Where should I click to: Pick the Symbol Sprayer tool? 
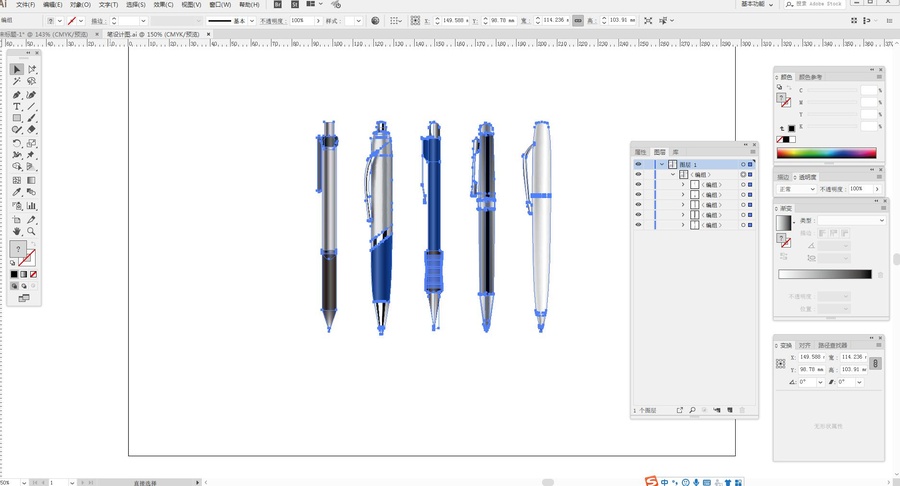17,205
